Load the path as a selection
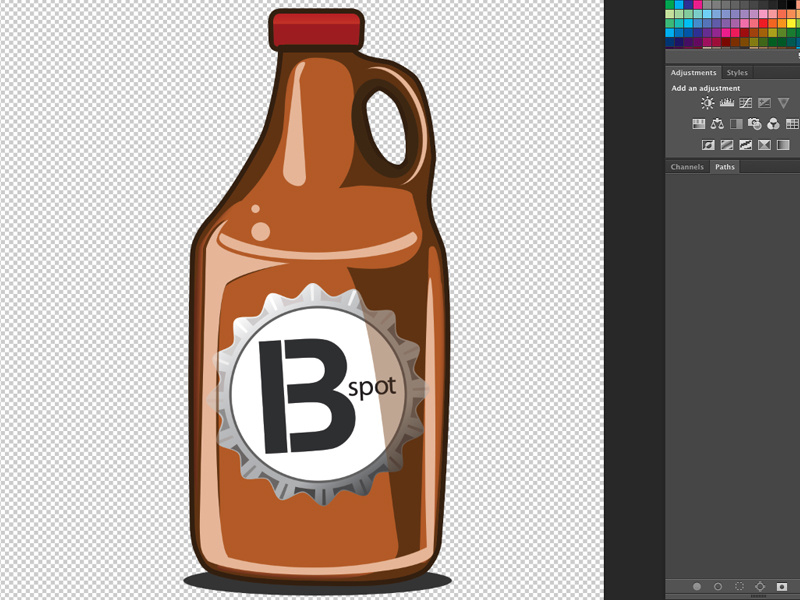Screen dimensions: 800x600 (x=740, y=587)
